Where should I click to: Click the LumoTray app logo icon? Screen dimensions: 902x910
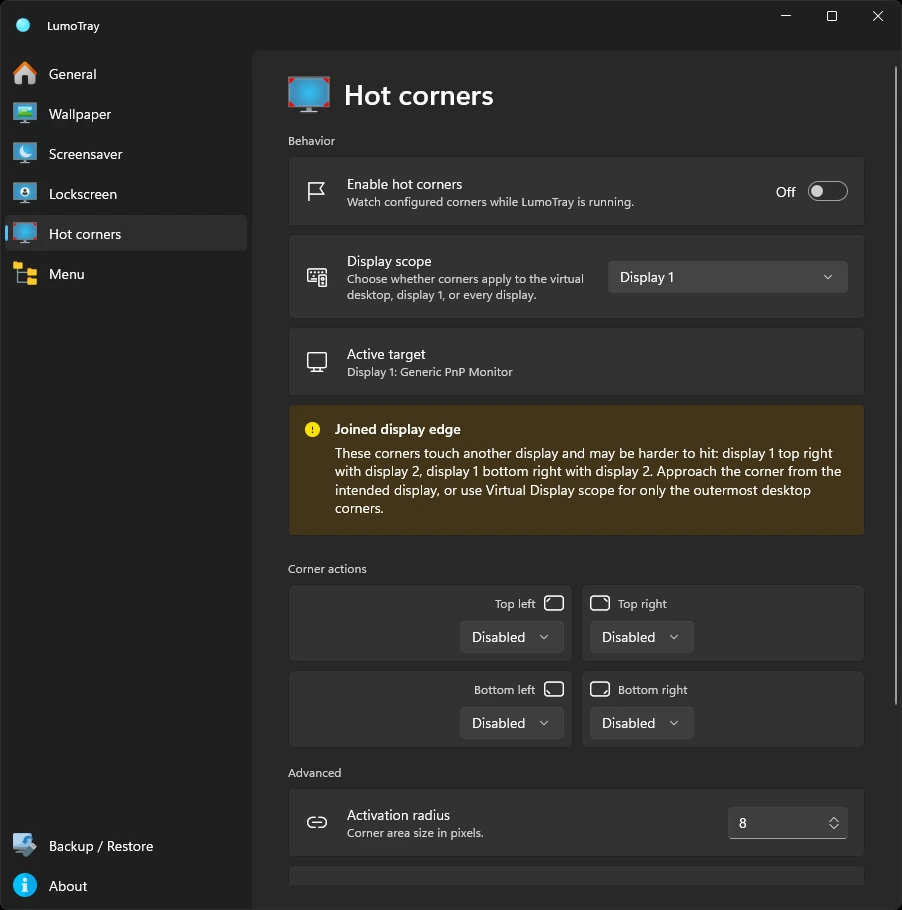pos(23,26)
